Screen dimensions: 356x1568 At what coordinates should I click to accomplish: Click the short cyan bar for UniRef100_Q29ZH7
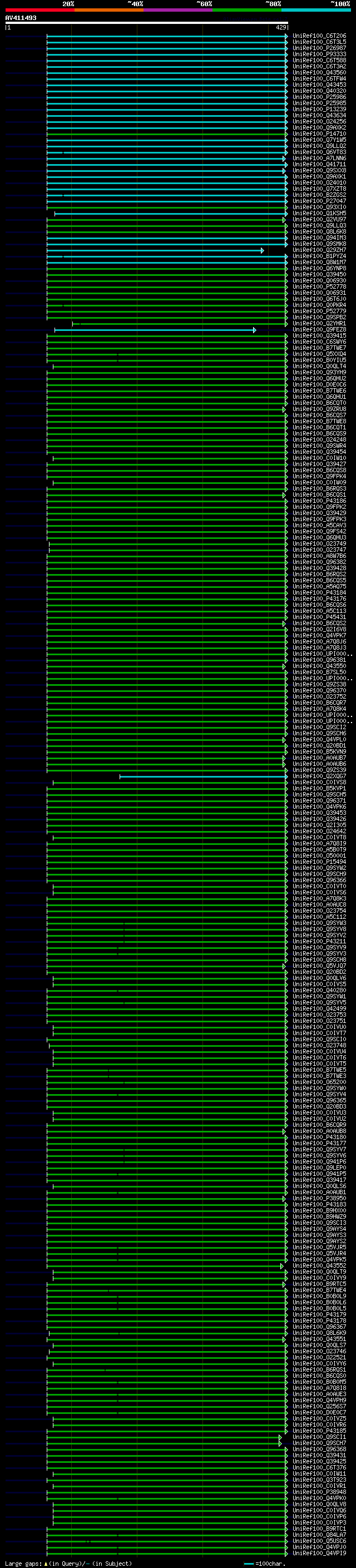[155, 250]
